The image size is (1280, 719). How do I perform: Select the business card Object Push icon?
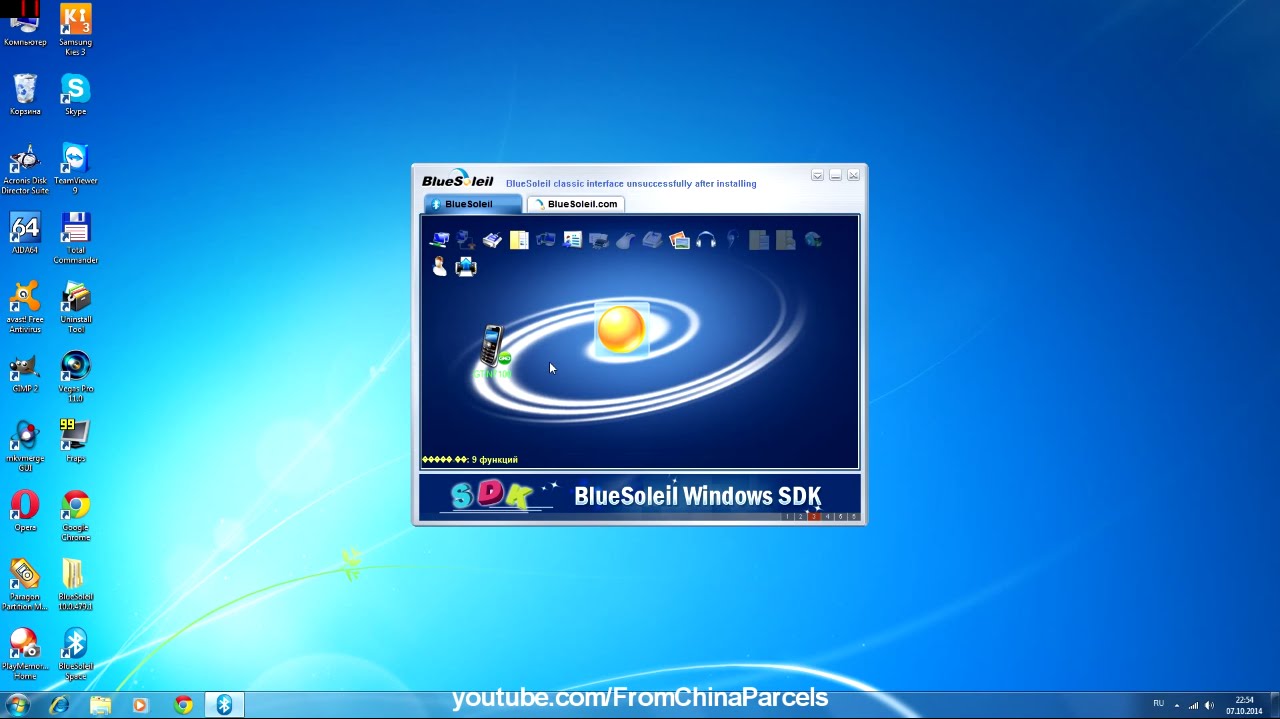(572, 240)
